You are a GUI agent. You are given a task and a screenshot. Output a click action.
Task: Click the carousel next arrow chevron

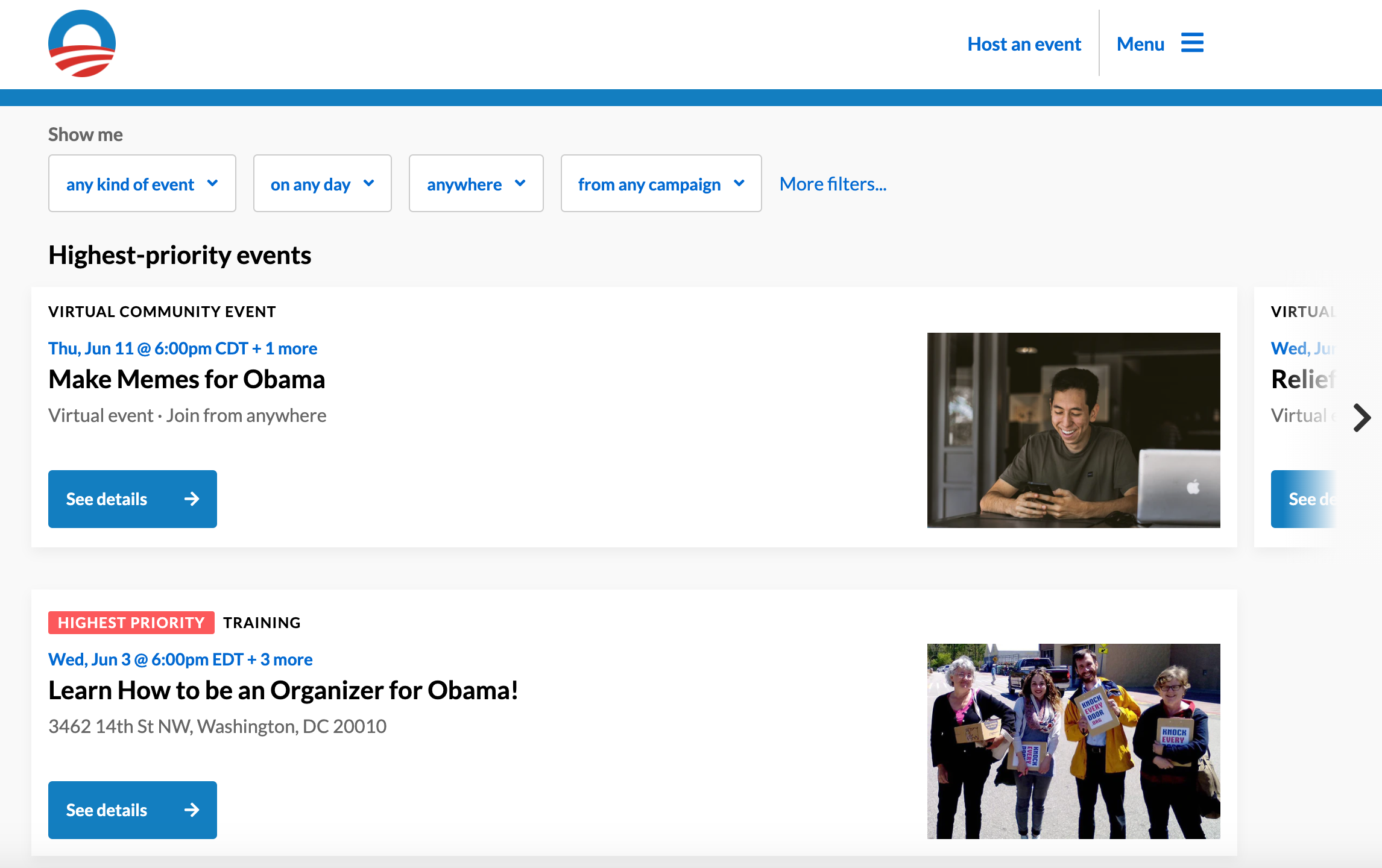pyautogui.click(x=1361, y=417)
